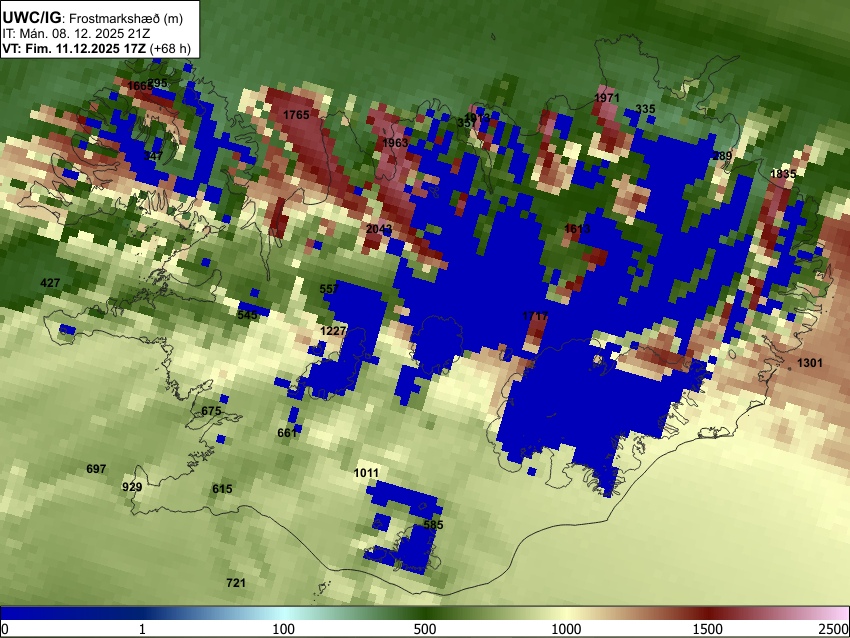The width and height of the screenshot is (850, 638).
Task: Click the map value label 1765
Action: click(x=296, y=114)
